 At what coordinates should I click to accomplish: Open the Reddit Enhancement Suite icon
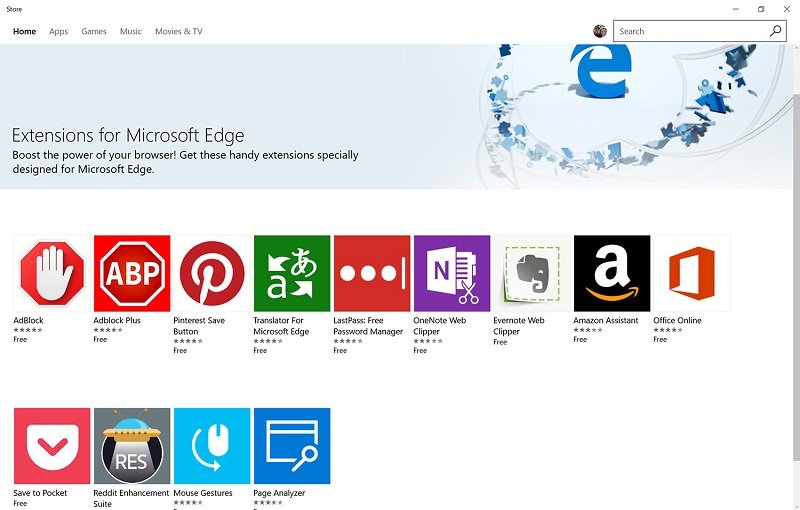(x=132, y=446)
